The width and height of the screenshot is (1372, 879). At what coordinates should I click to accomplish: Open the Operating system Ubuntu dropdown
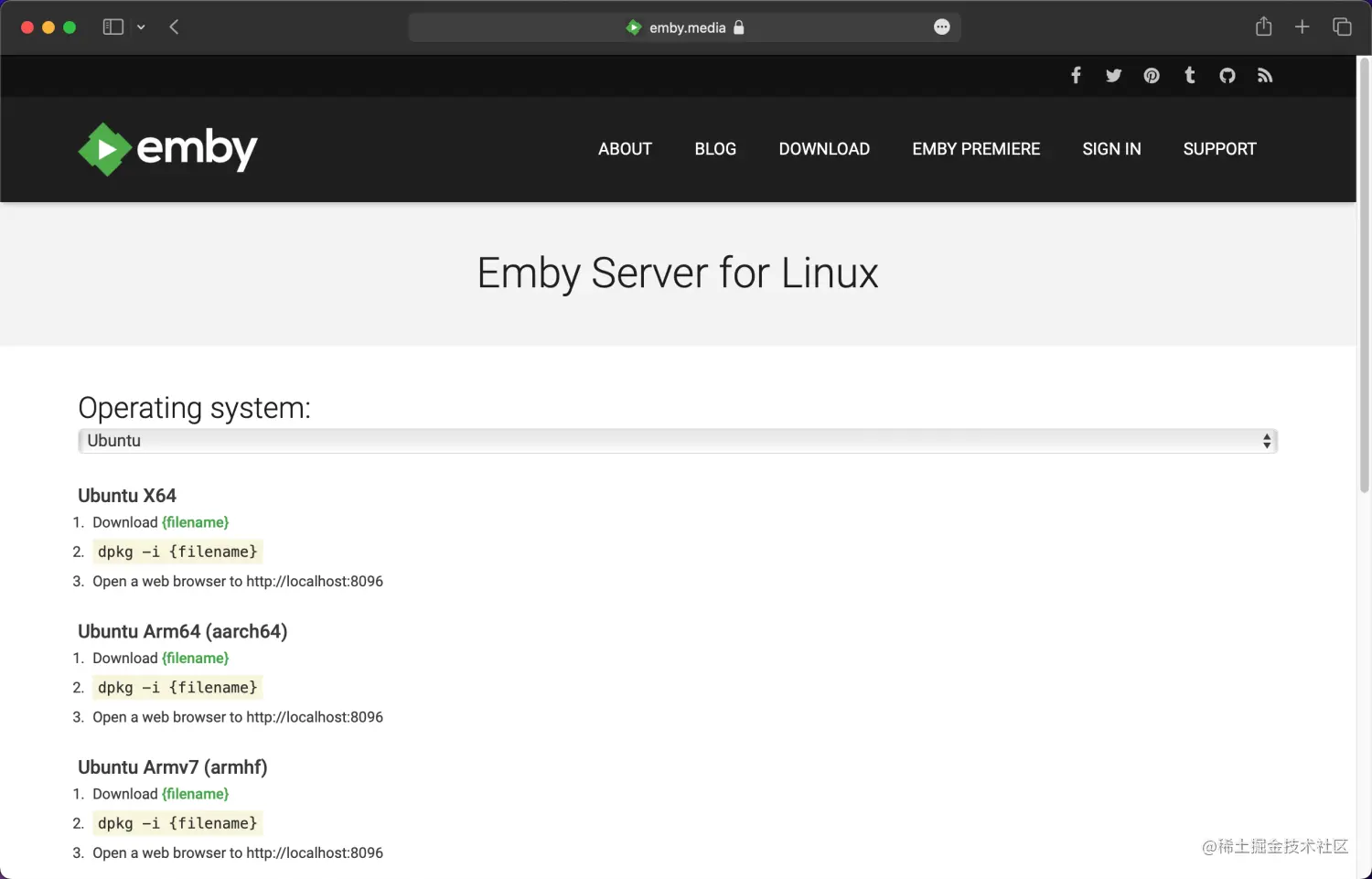coord(678,441)
